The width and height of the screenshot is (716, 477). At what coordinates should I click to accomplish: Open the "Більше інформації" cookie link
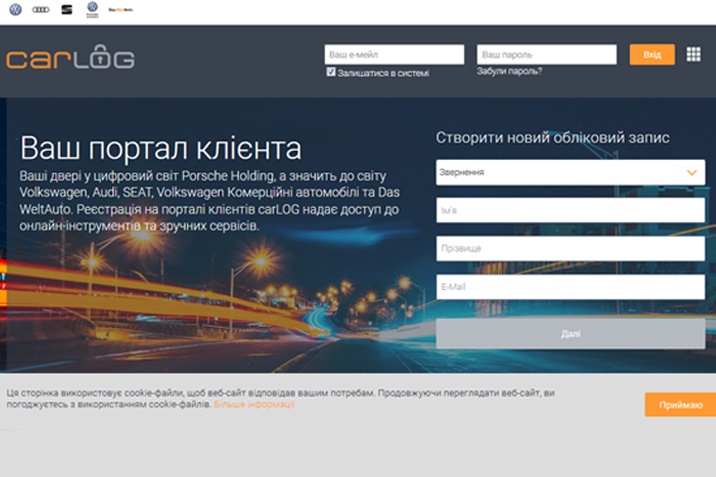pyautogui.click(x=254, y=404)
